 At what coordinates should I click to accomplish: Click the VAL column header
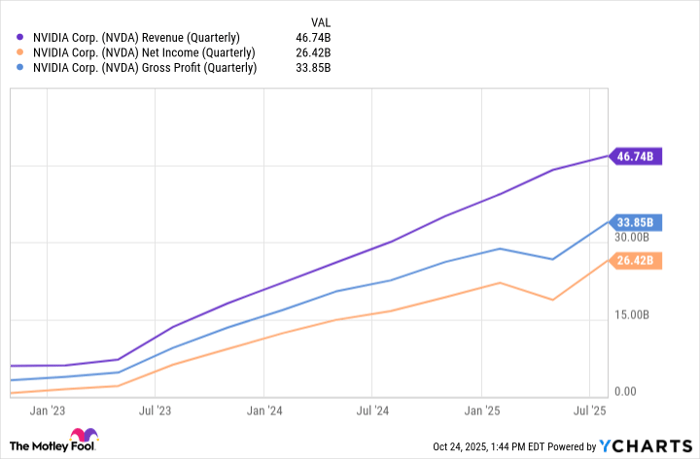(x=321, y=22)
